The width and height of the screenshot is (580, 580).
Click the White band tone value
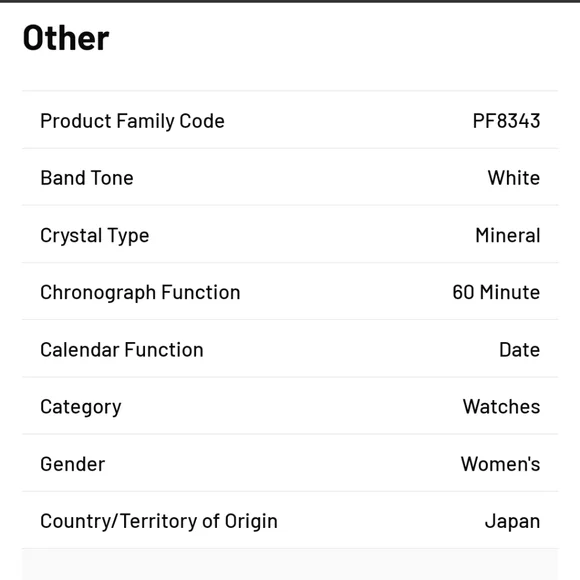tap(514, 178)
